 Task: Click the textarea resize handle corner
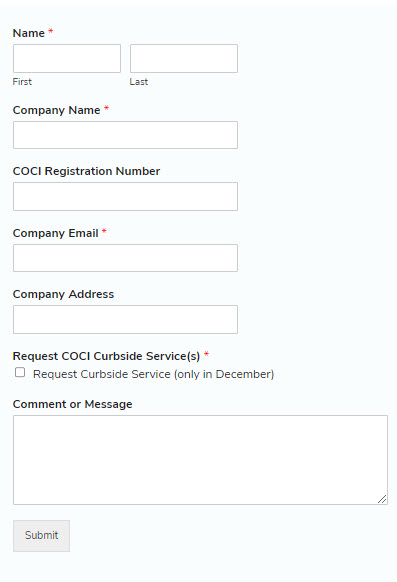click(383, 499)
